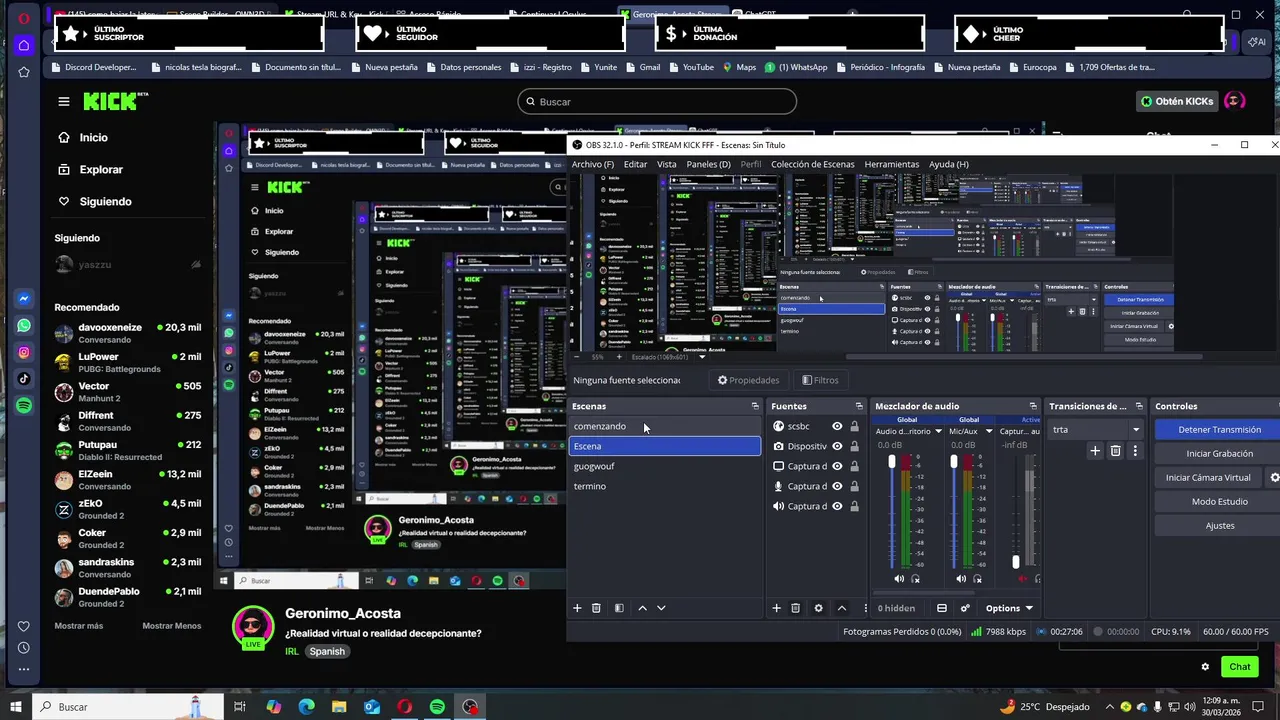Adjust the Audio del escritorio volume slider
The image size is (1280, 720).
click(x=892, y=462)
